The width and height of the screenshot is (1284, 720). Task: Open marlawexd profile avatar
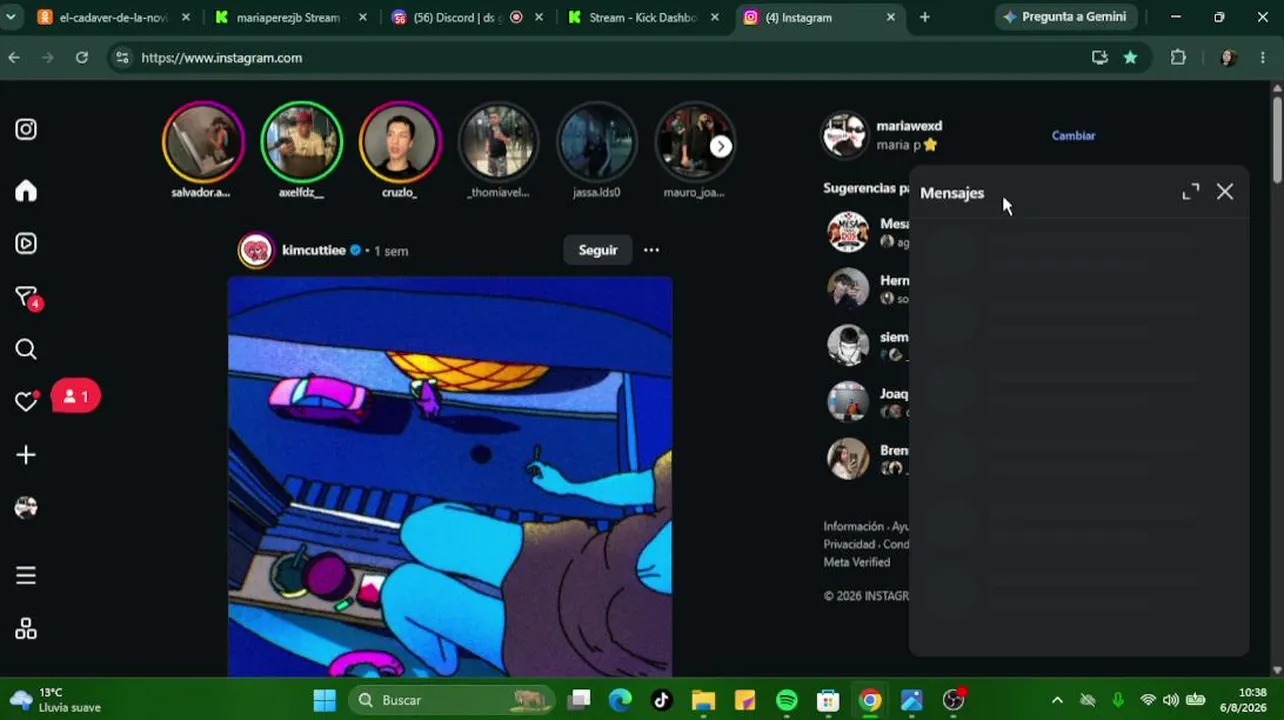(x=845, y=135)
